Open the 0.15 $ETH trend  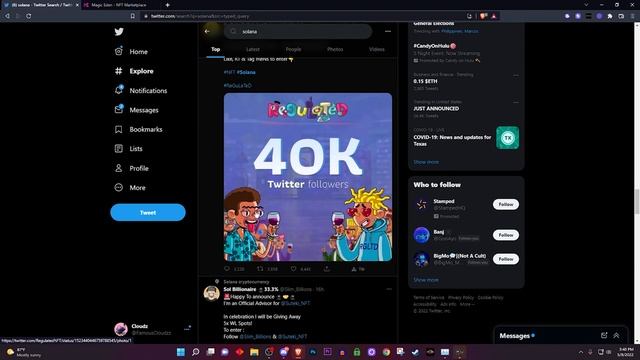(425, 81)
